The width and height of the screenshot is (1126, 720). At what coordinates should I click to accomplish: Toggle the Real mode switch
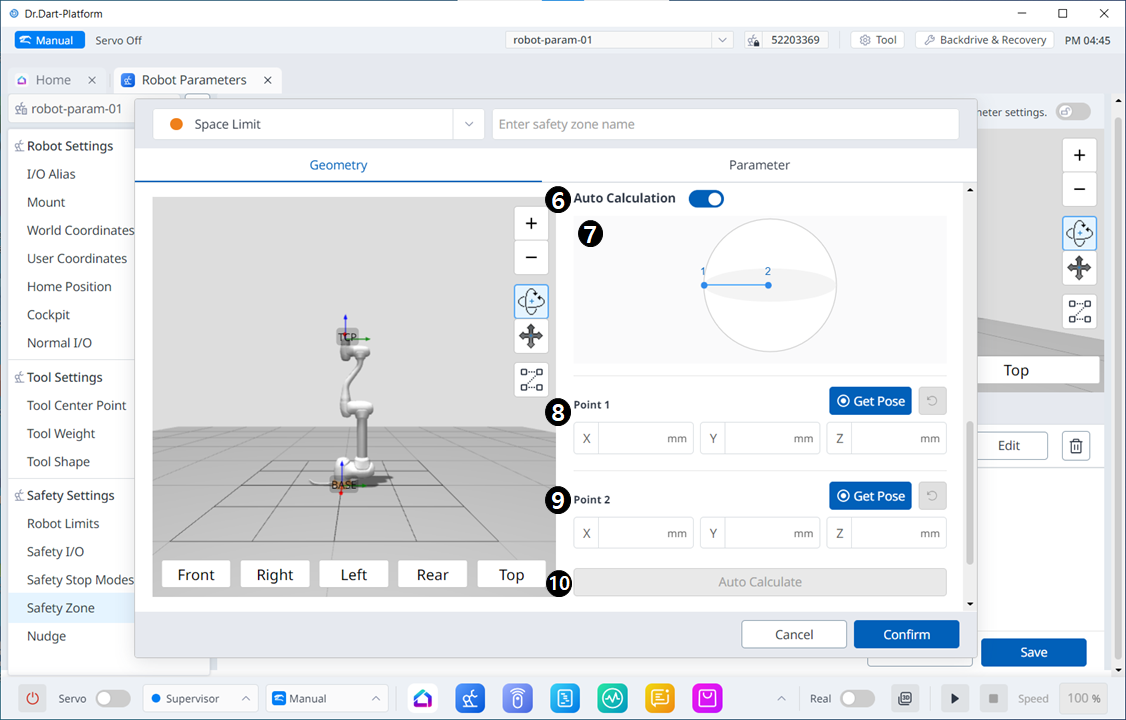pos(857,698)
